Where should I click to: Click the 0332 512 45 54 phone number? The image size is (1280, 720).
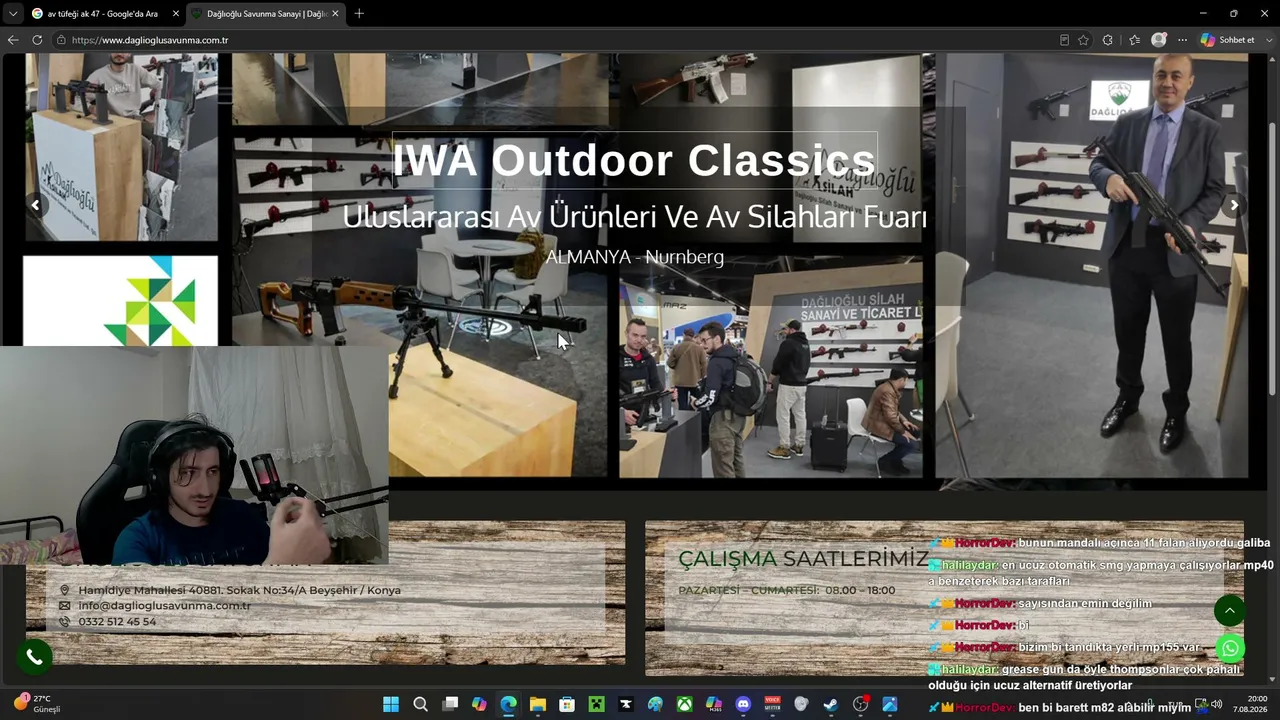point(117,622)
